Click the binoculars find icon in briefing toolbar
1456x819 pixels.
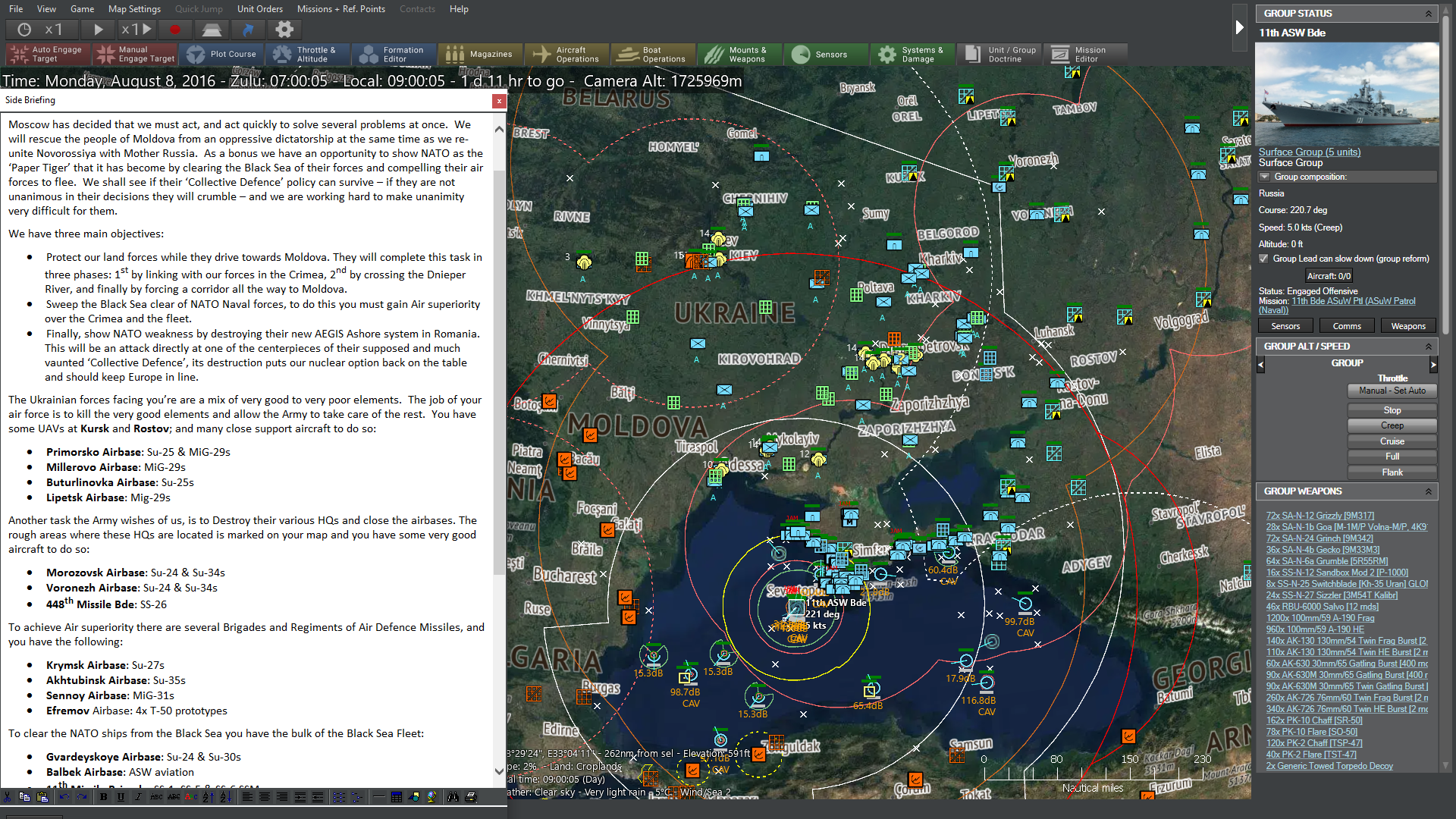tap(453, 797)
